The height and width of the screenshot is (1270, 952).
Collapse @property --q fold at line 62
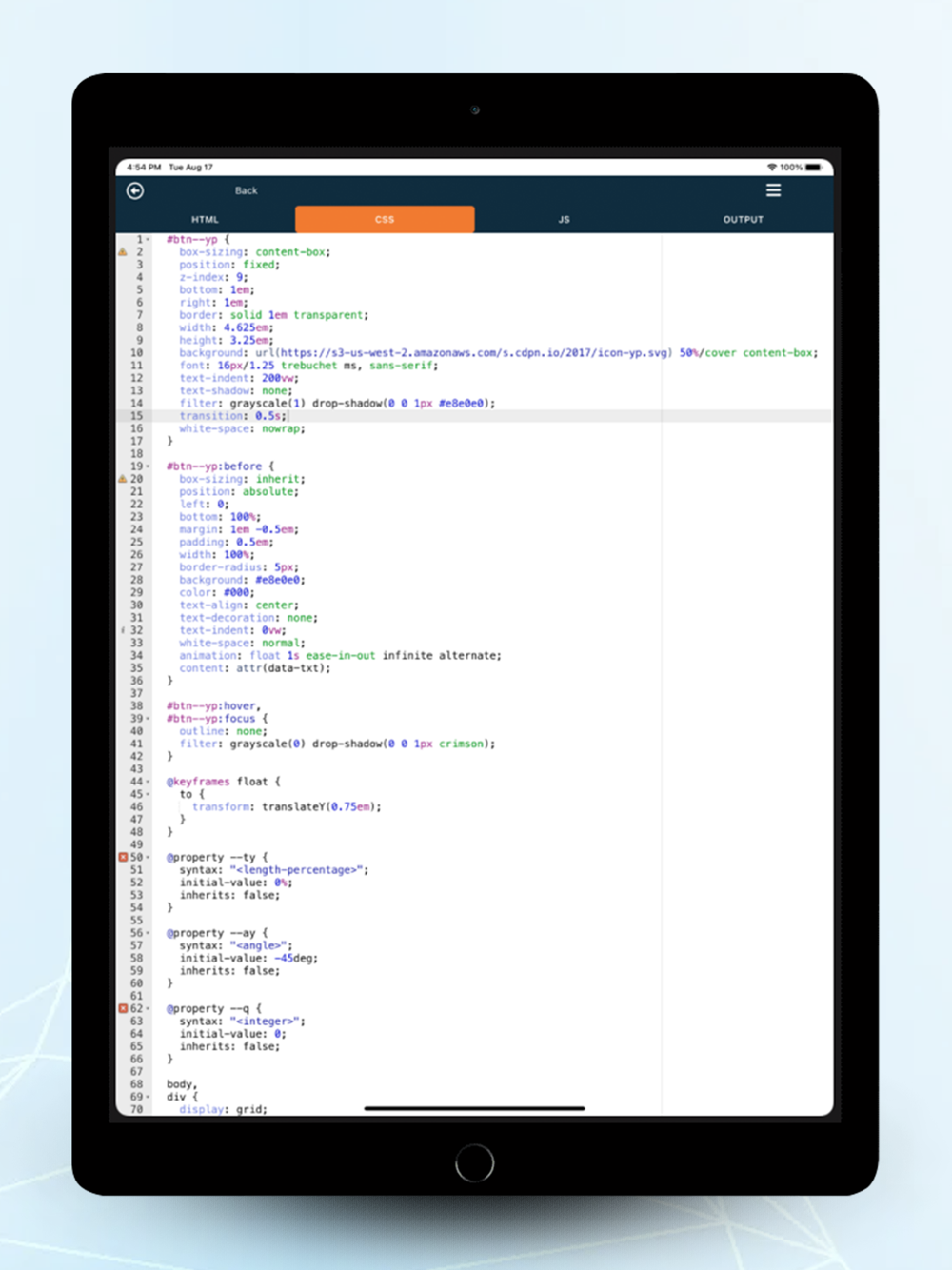[149, 1008]
